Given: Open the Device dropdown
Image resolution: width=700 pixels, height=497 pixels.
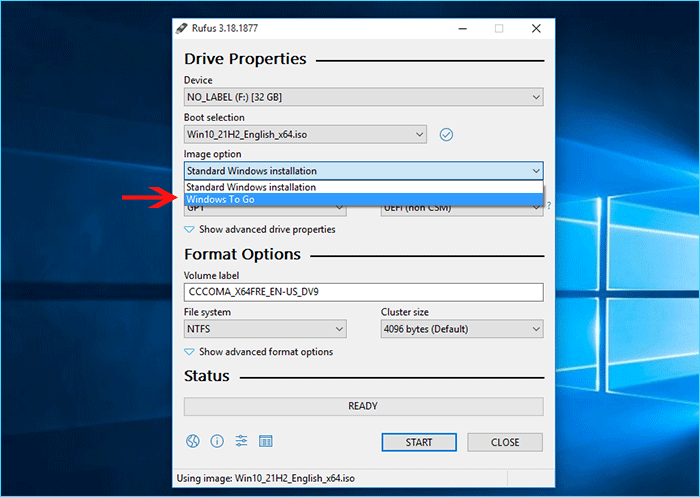Looking at the screenshot, I should point(363,97).
